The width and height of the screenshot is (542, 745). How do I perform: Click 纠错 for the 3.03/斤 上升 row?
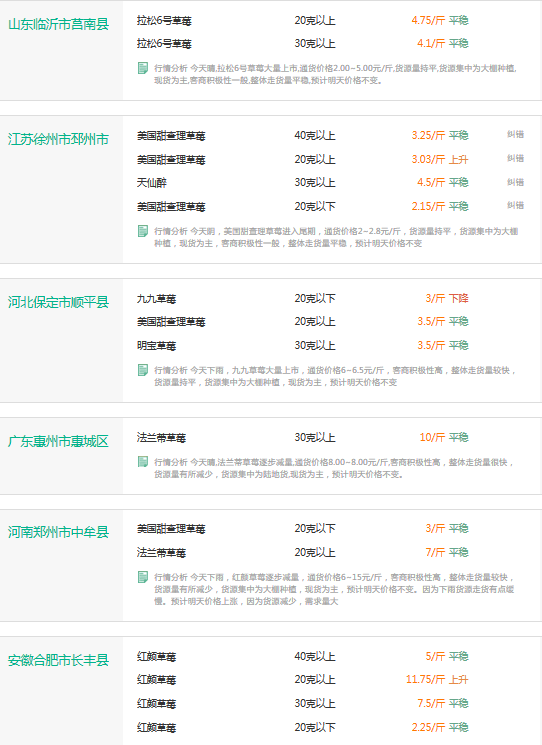click(515, 158)
